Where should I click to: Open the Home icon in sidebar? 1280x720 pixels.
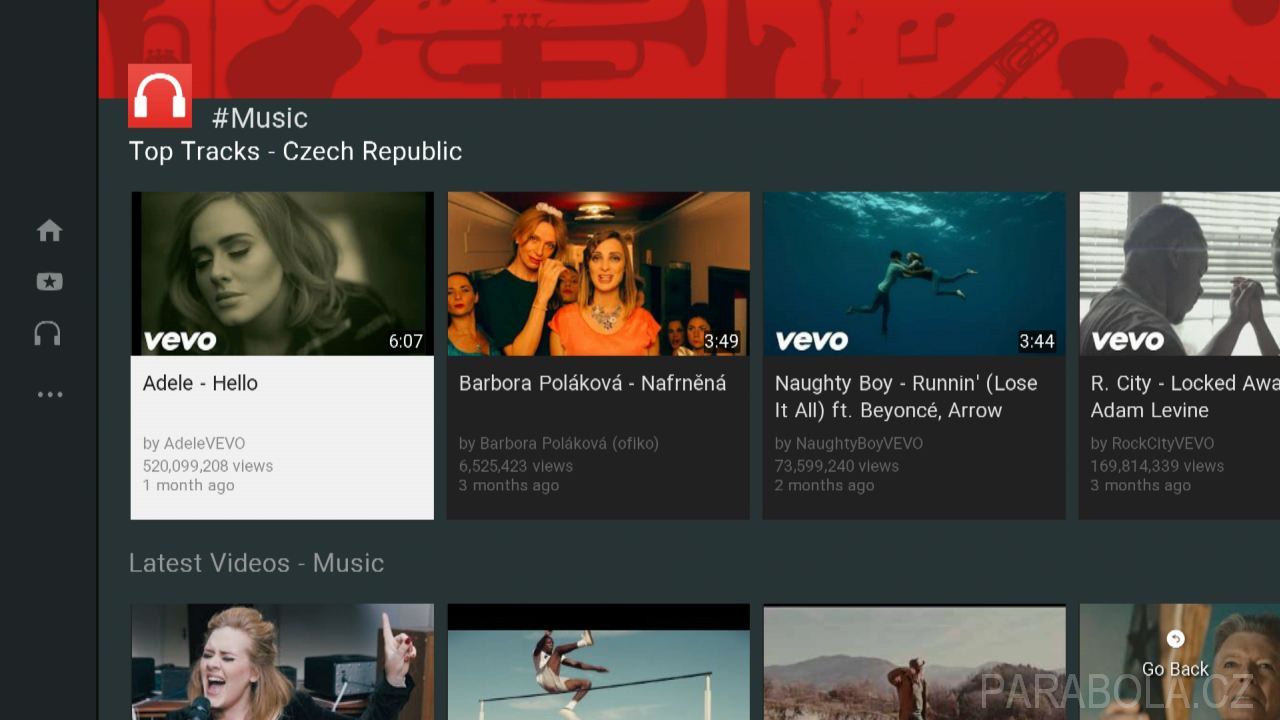click(x=49, y=231)
